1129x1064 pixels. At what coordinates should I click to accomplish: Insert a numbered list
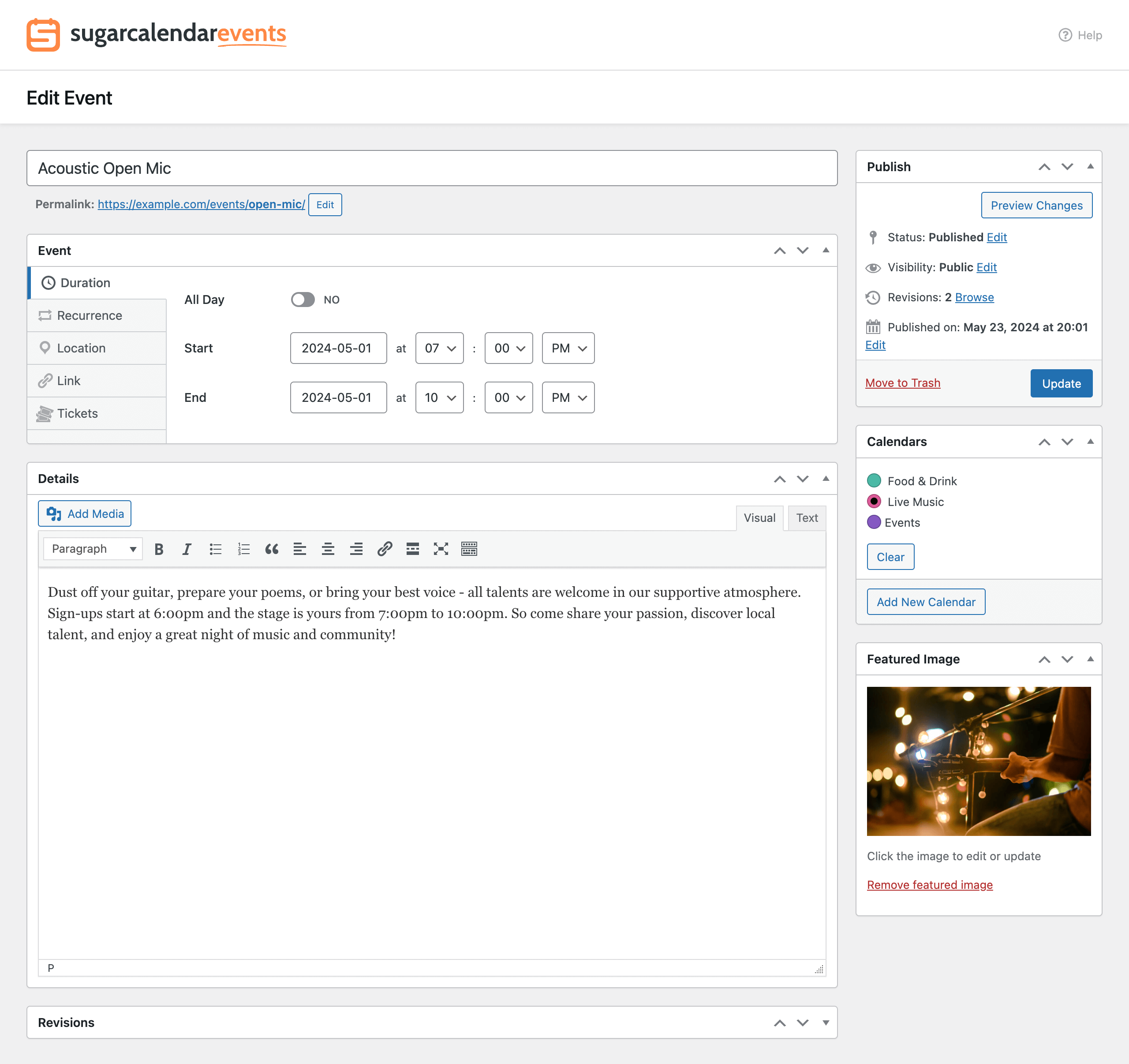click(x=243, y=549)
